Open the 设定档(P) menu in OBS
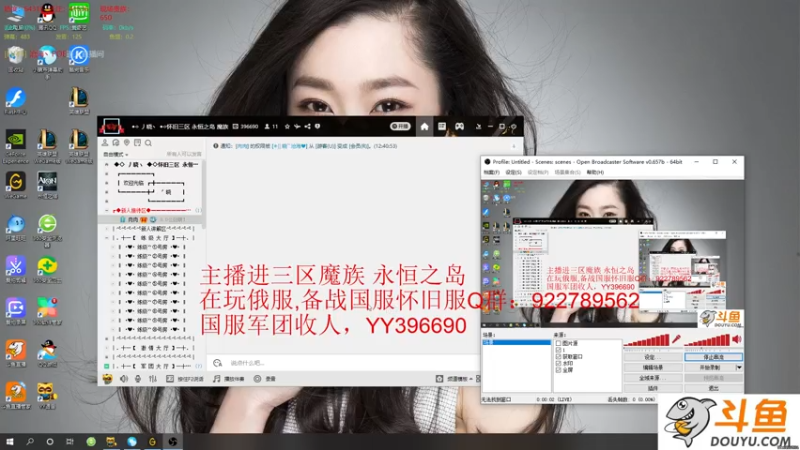The height and width of the screenshot is (450, 800). [538, 172]
